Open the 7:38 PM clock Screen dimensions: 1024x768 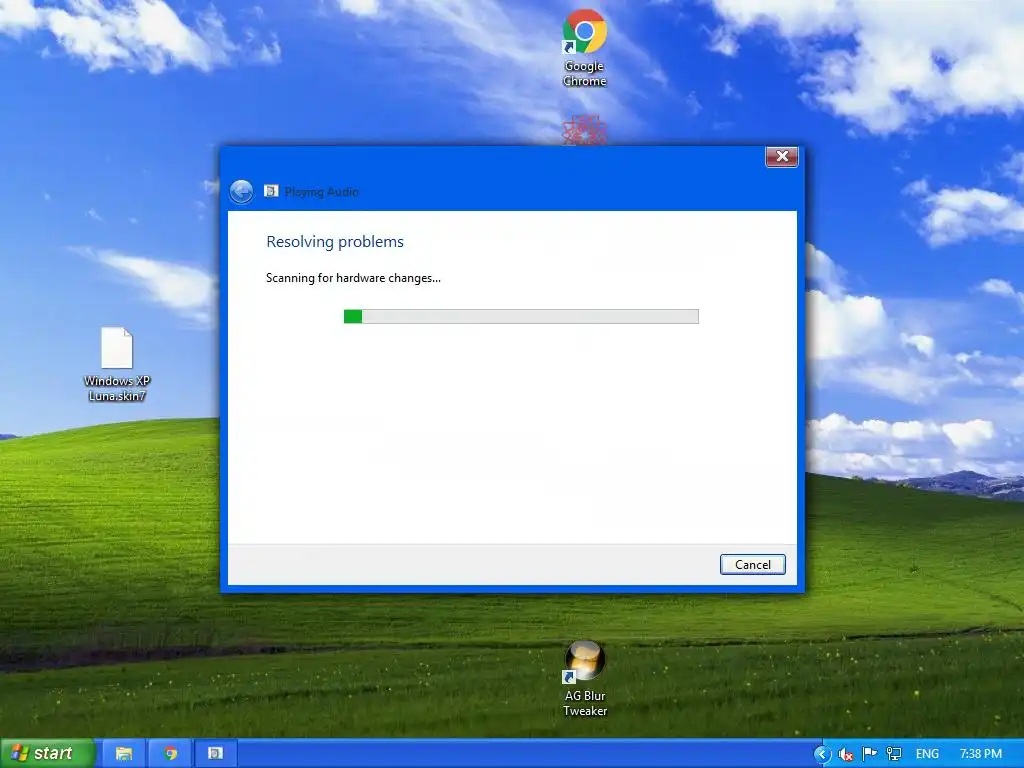(980, 754)
